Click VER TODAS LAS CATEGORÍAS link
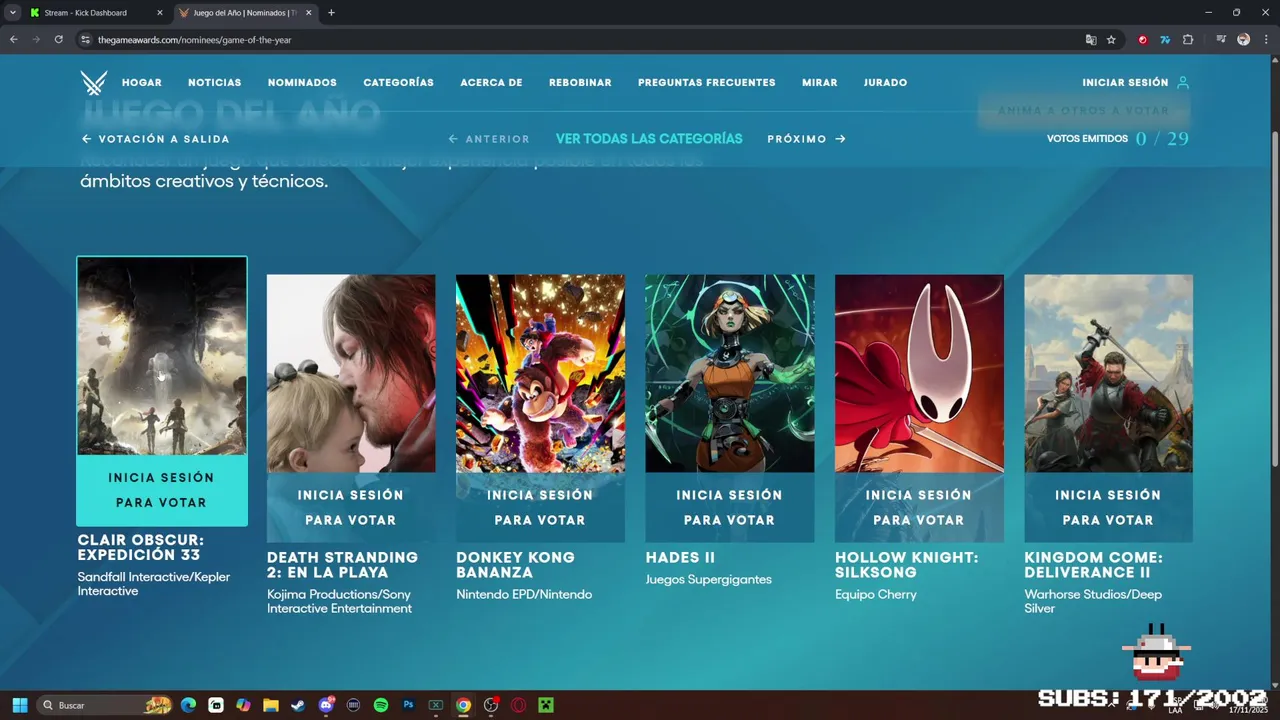1280x720 pixels. click(649, 139)
